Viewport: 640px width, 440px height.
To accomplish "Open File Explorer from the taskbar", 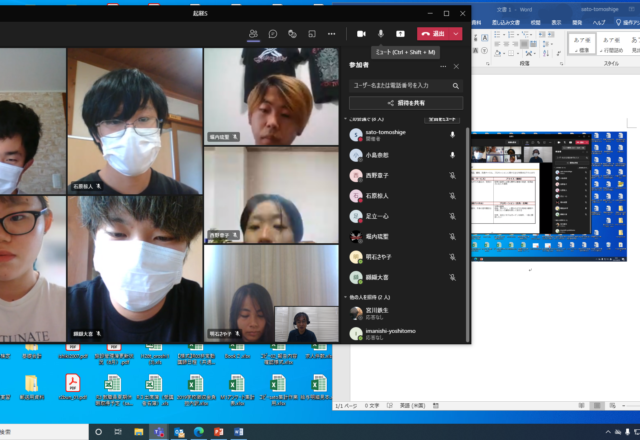I will (138, 431).
